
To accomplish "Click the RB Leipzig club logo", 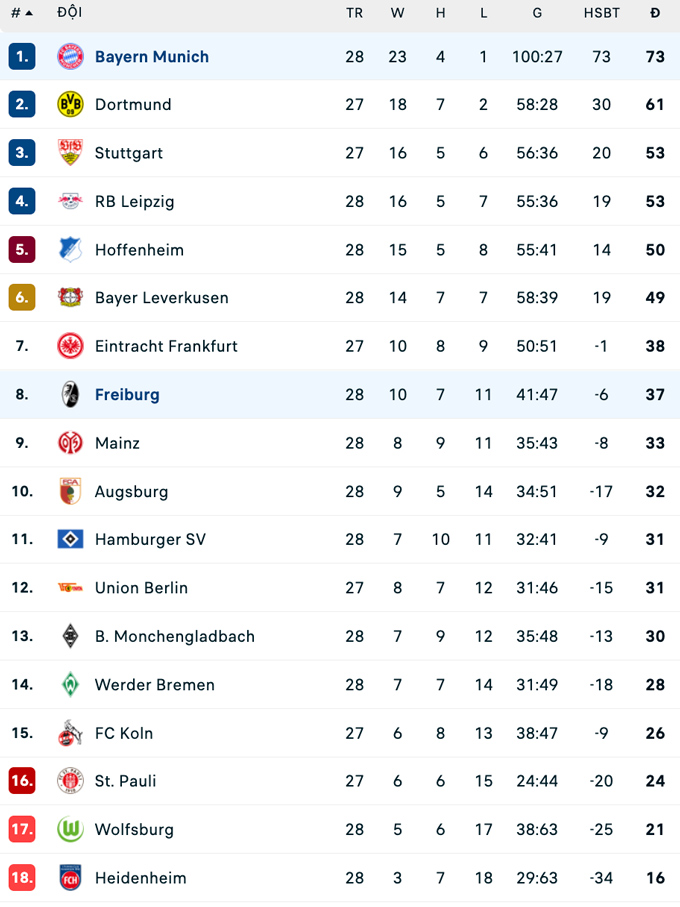I will [x=70, y=201].
